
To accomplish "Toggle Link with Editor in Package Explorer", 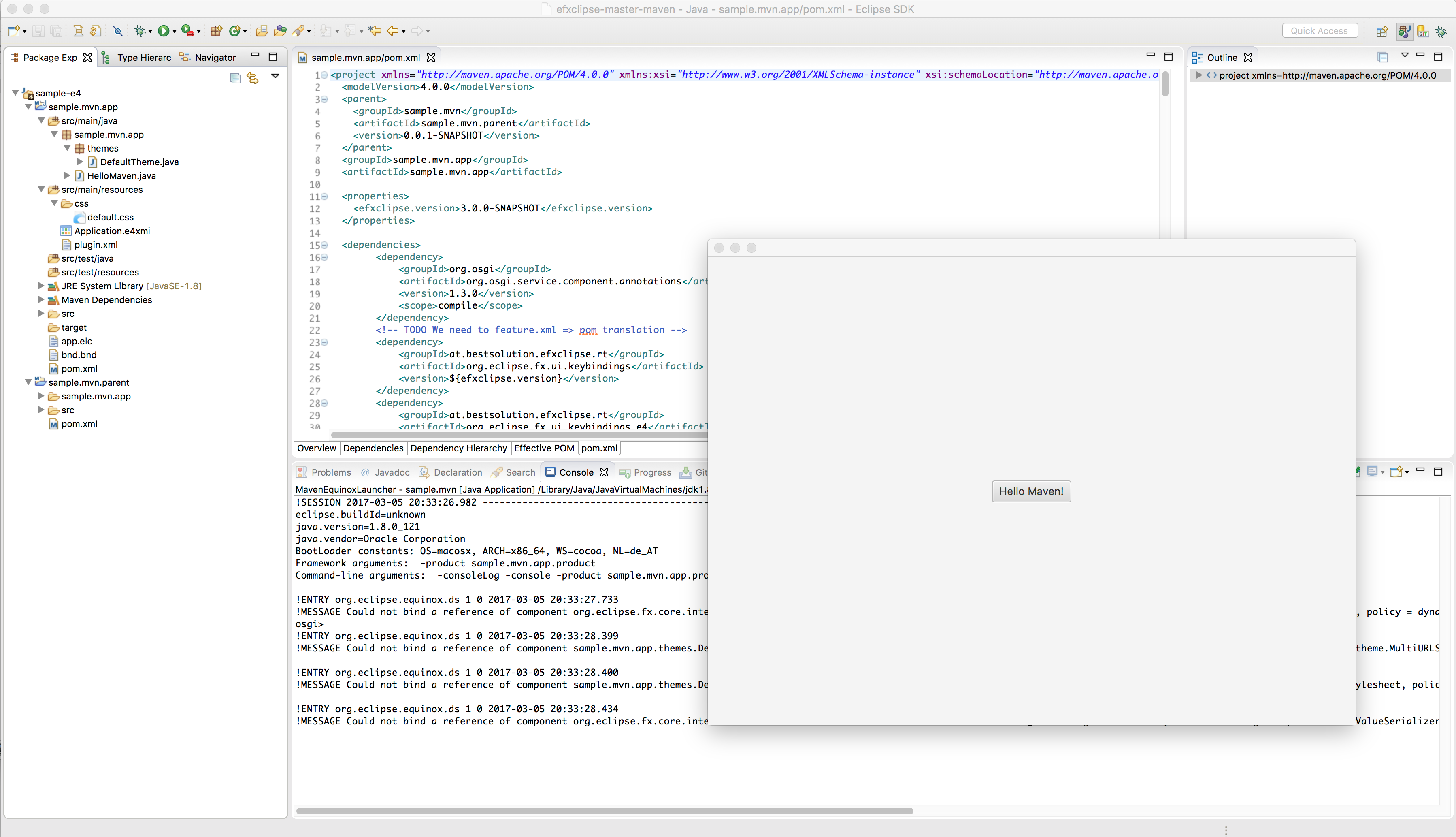I will pyautogui.click(x=253, y=78).
